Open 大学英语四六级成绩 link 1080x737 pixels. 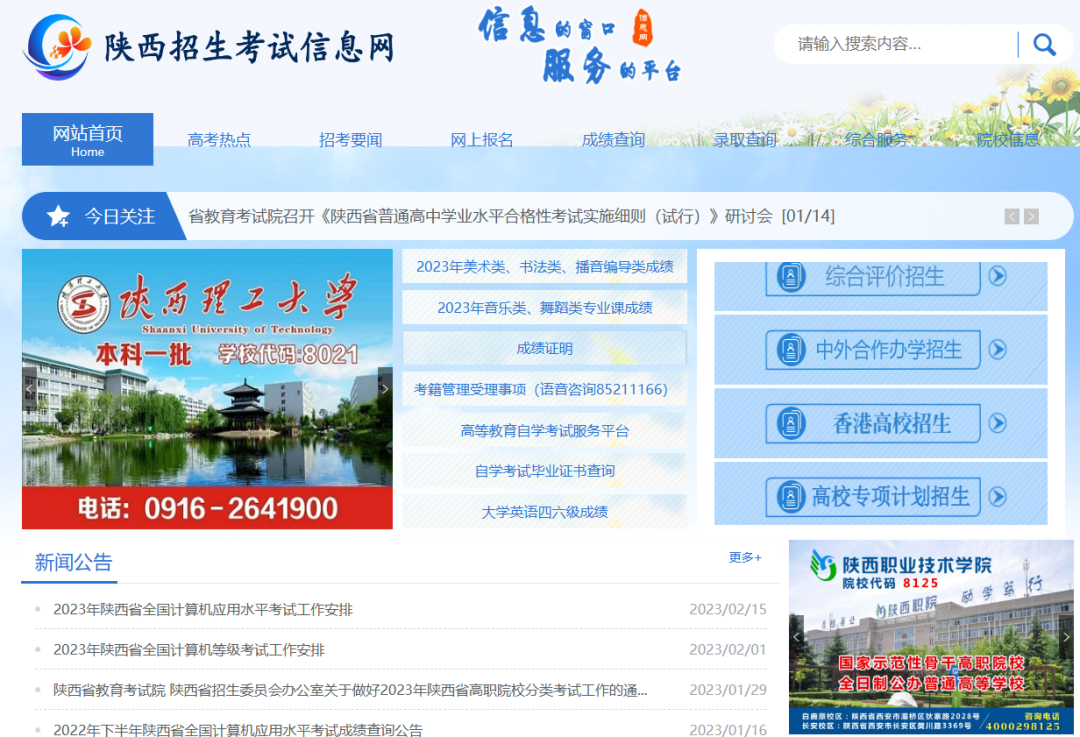click(545, 512)
